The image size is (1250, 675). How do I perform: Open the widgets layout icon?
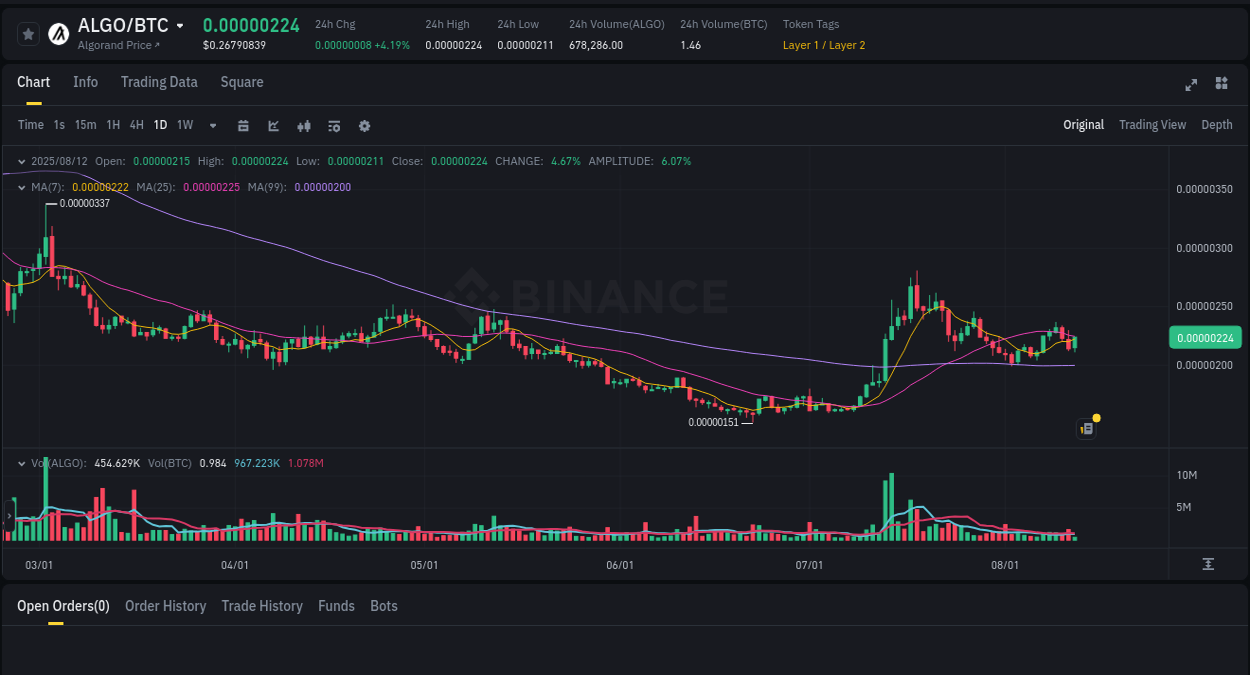click(1221, 85)
